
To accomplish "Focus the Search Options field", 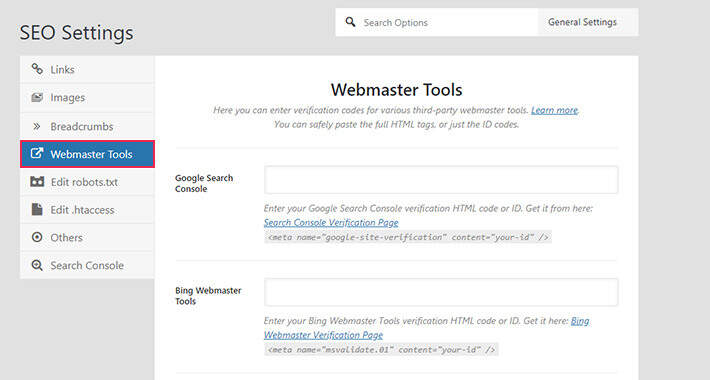I will pyautogui.click(x=437, y=22).
